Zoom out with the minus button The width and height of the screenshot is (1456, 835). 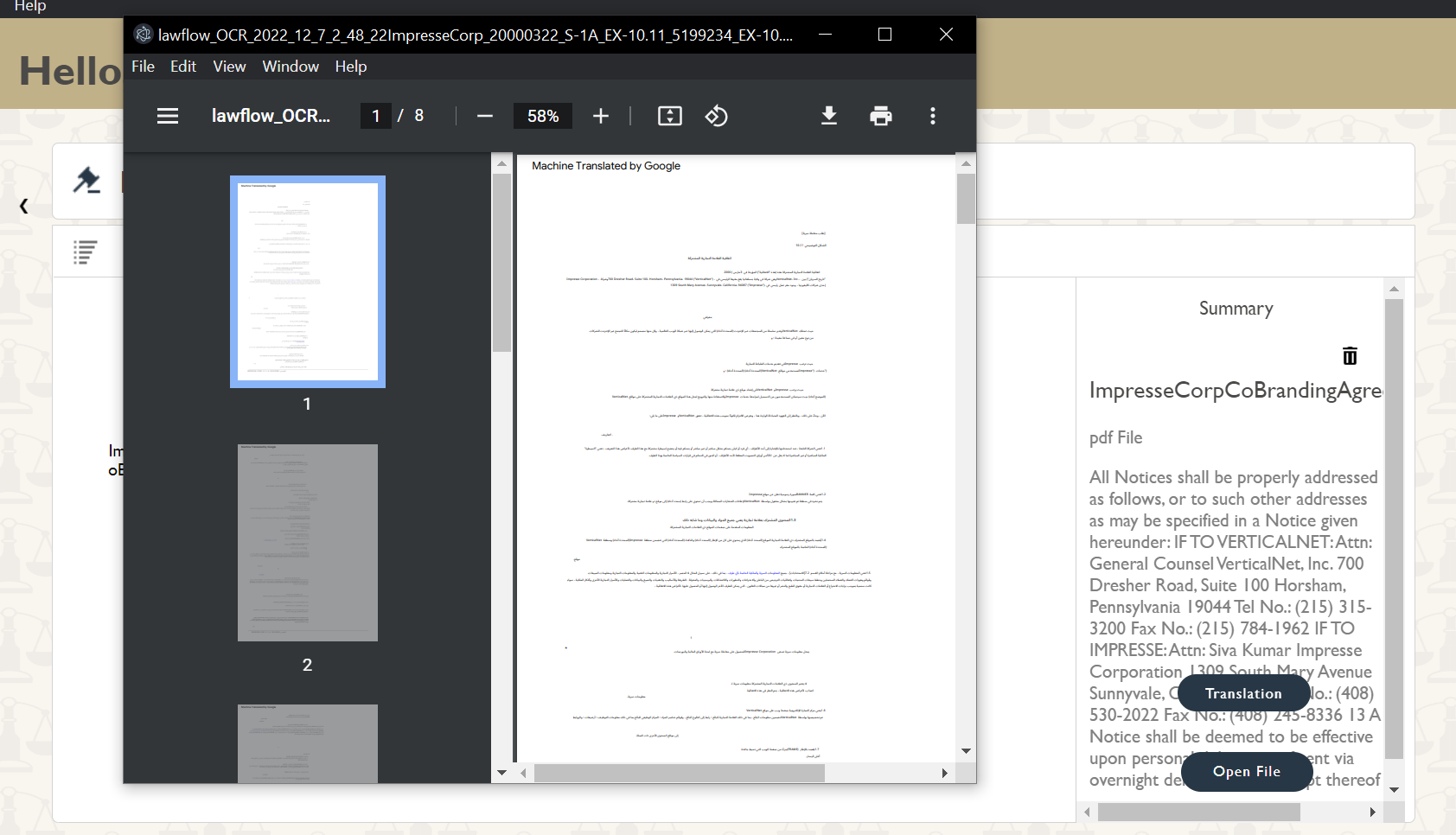coord(484,115)
